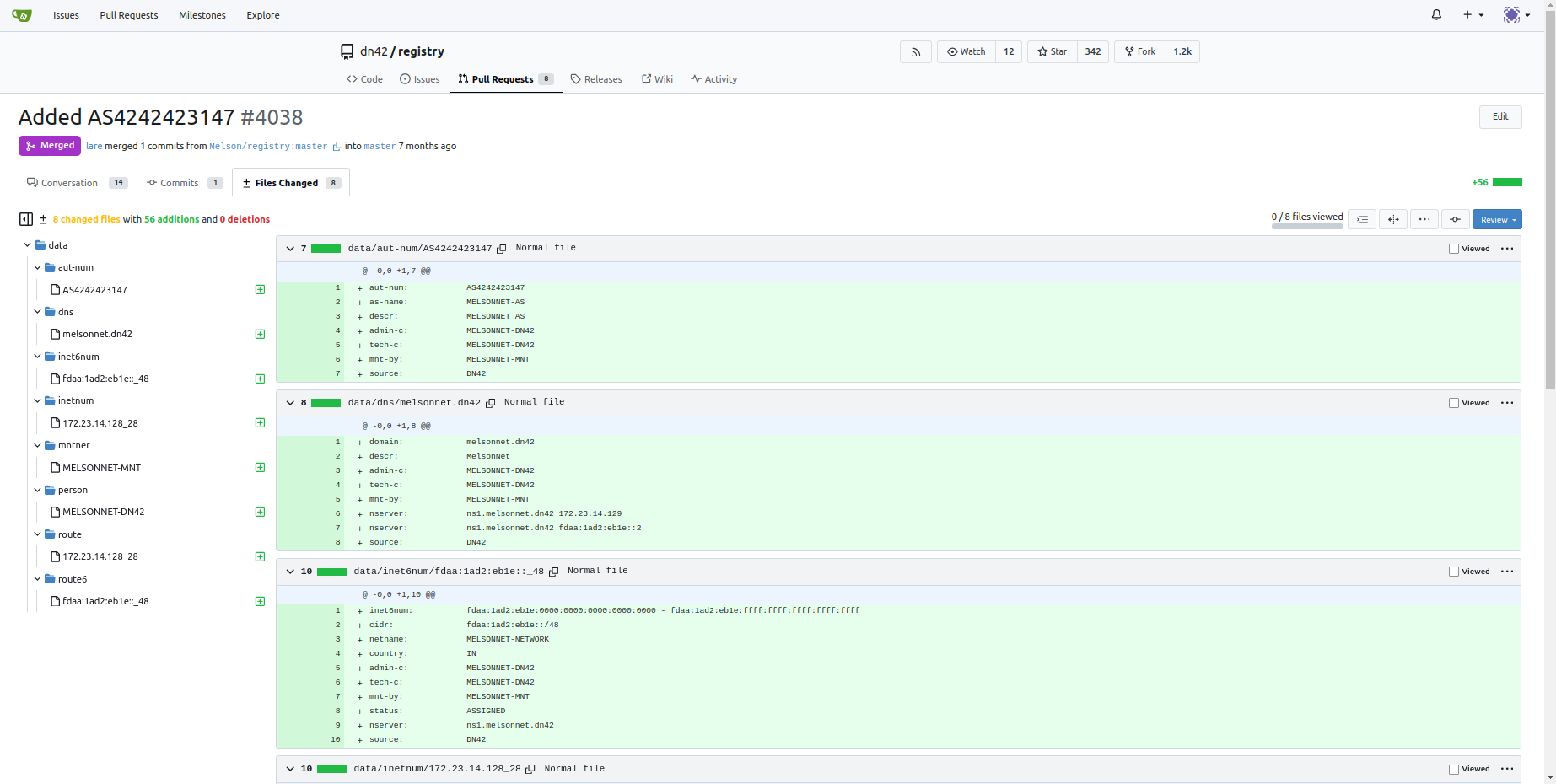Open the Review dropdown
This screenshot has width=1556, height=784.
click(1497, 219)
